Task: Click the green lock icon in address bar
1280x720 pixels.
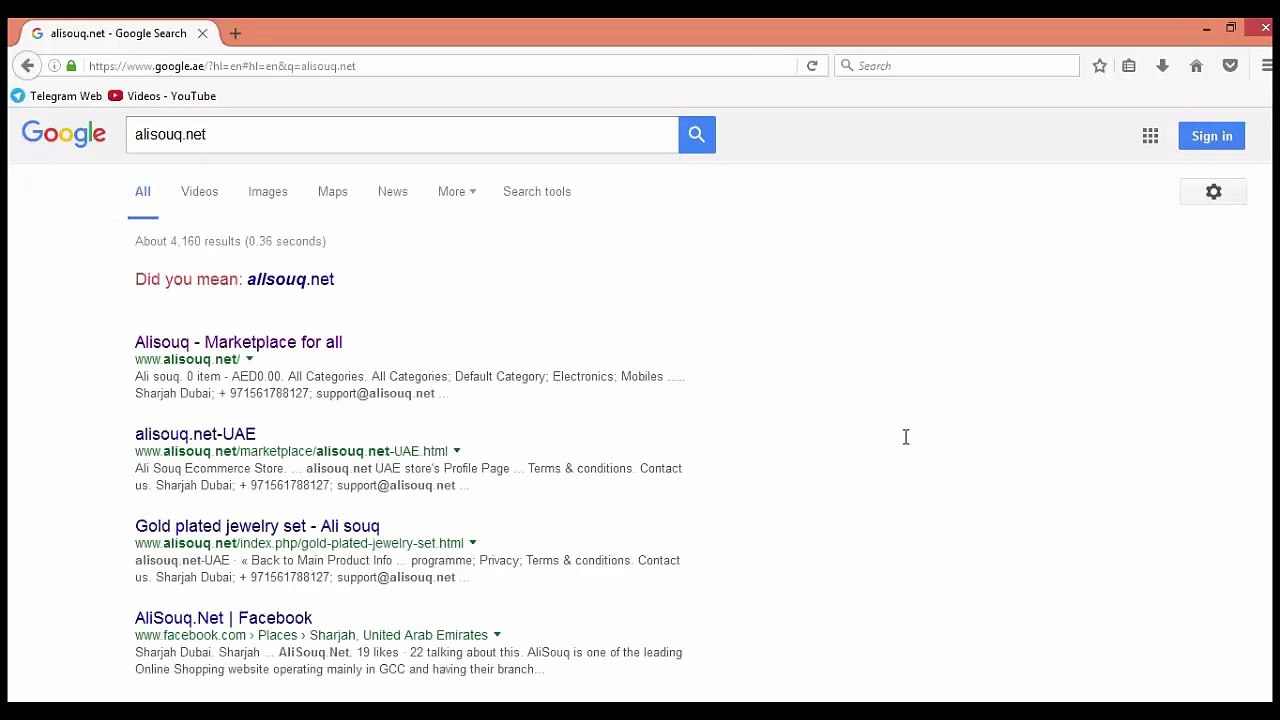Action: point(71,66)
